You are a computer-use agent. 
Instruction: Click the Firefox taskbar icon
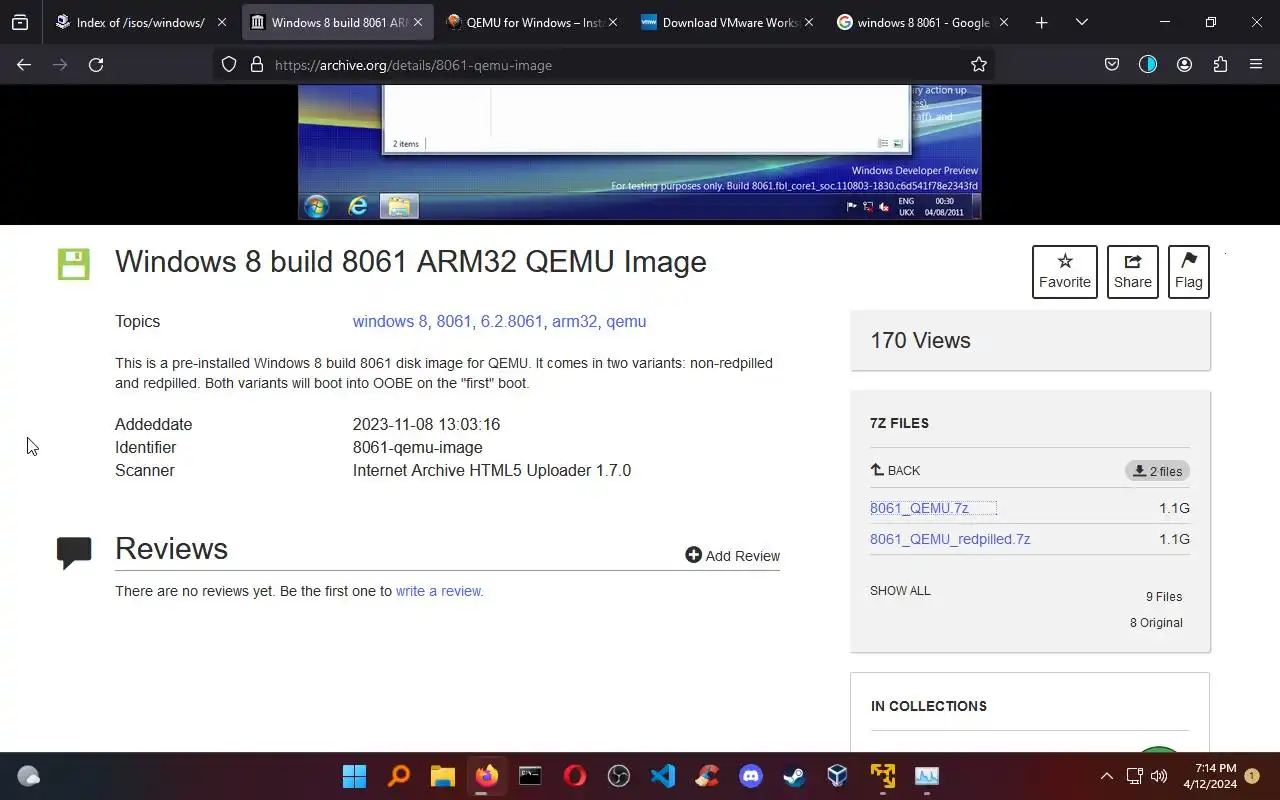point(486,776)
